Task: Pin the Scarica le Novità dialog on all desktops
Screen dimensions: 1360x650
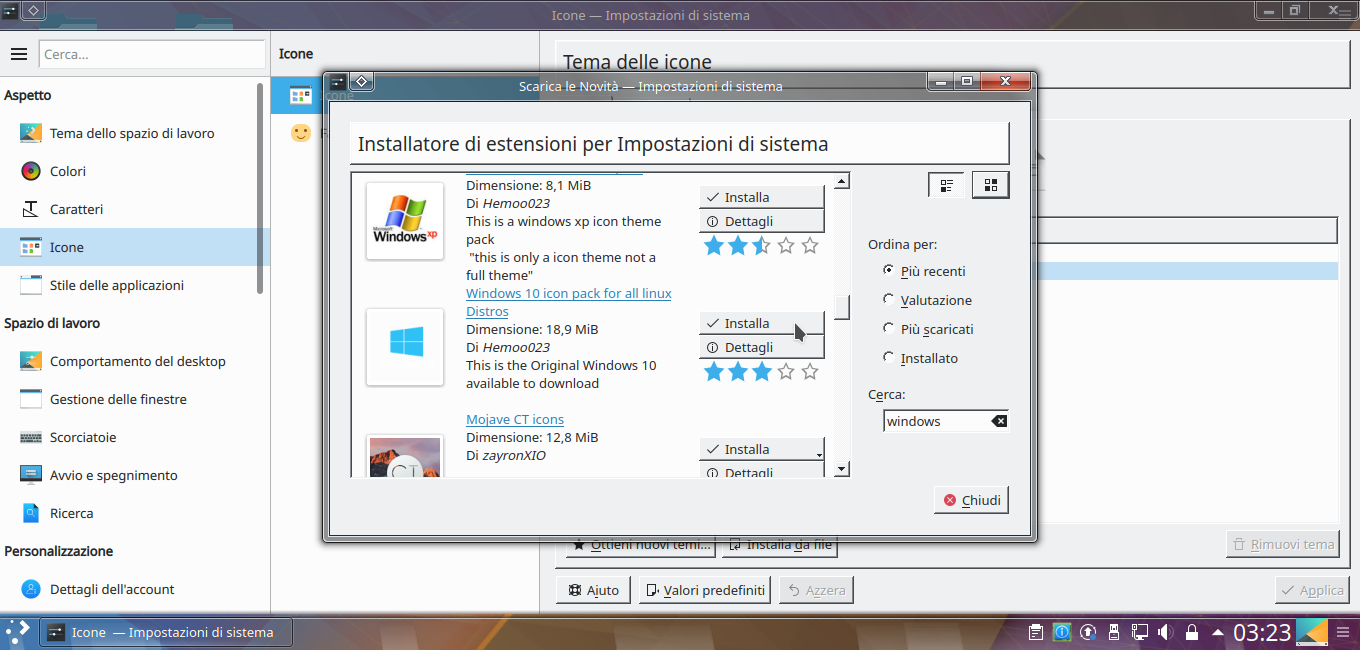Action: coord(362,82)
